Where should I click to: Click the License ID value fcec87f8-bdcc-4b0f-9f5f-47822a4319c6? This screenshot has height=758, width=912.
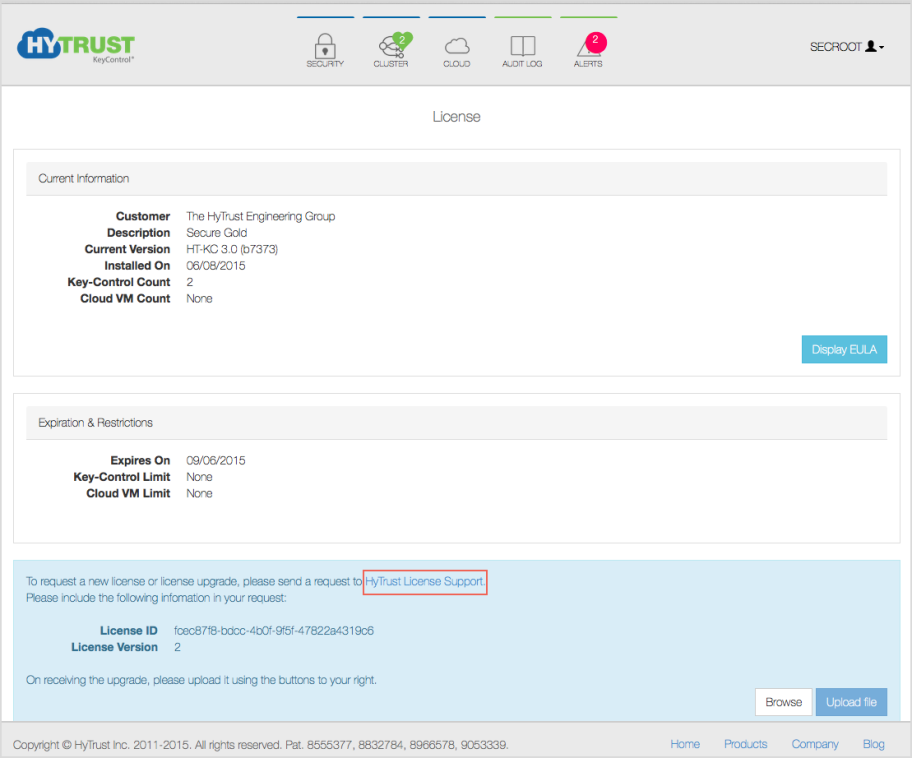point(273,631)
